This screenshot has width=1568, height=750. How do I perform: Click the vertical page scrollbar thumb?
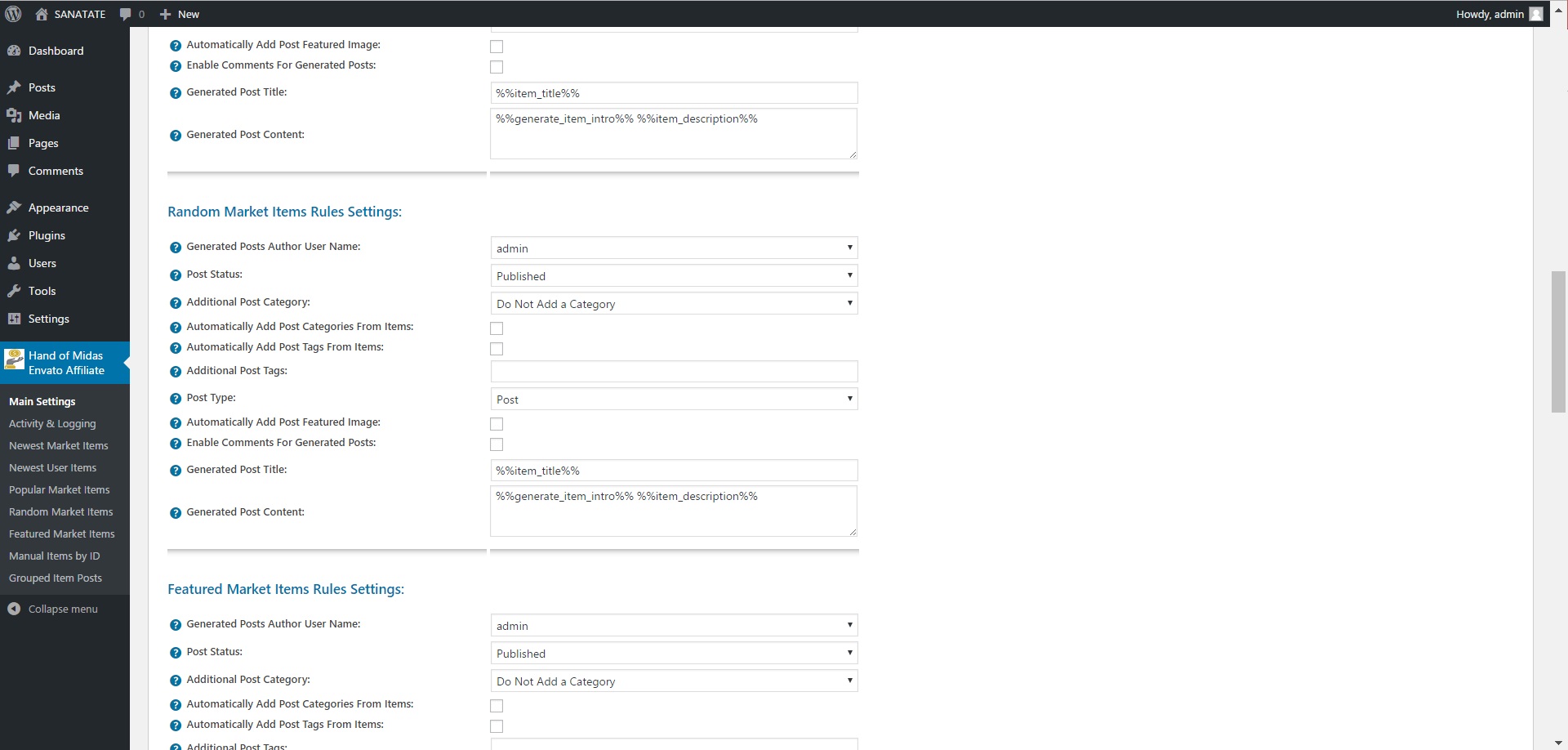[1558, 342]
